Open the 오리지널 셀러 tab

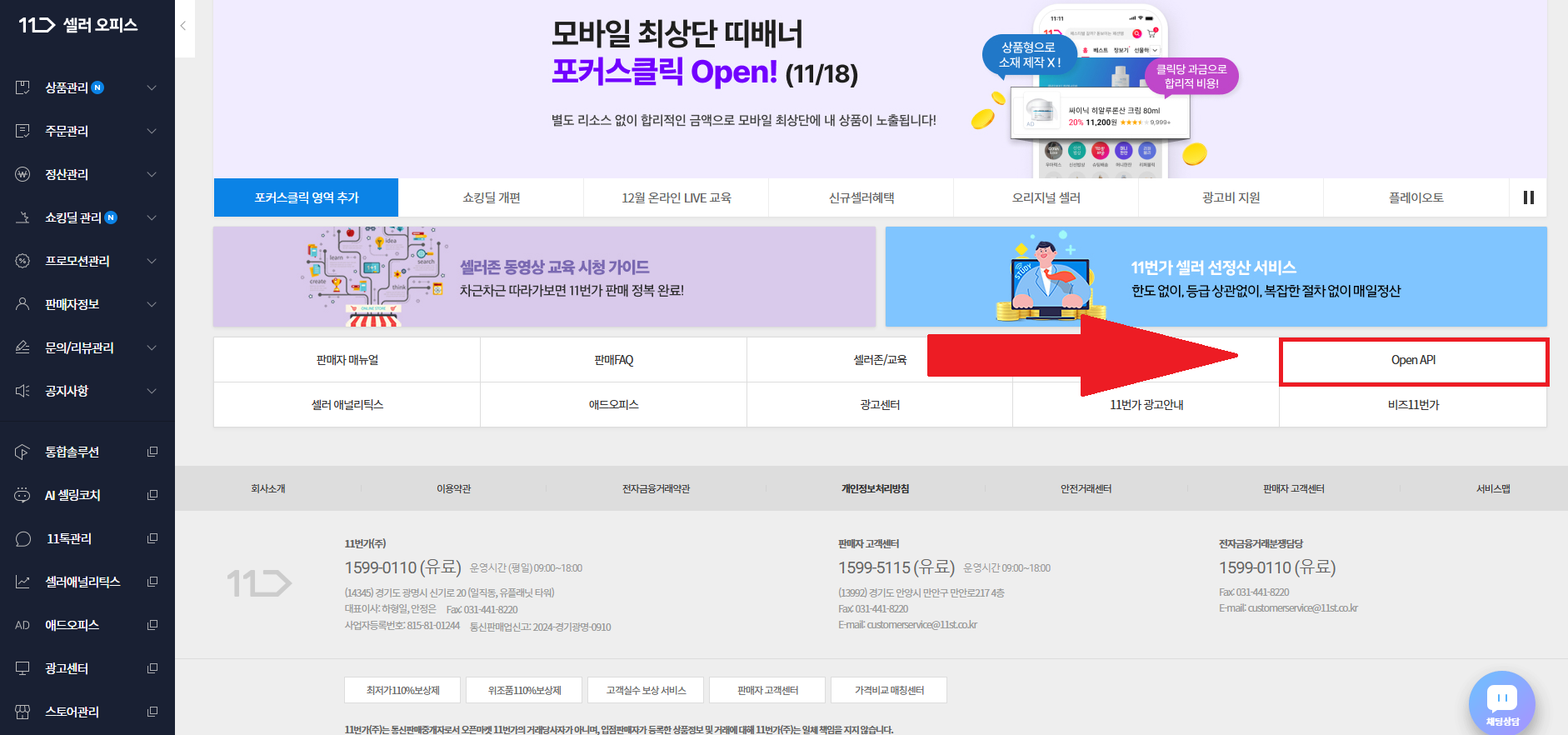[x=1046, y=197]
